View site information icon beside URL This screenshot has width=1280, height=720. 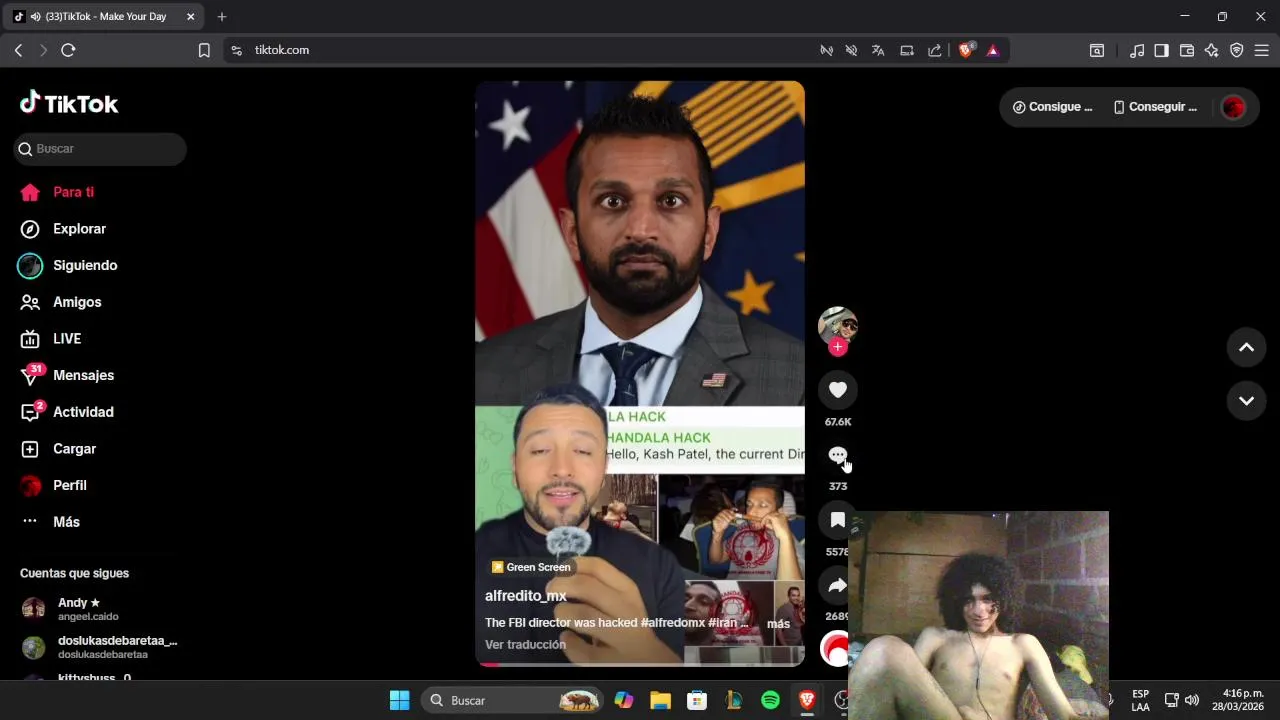click(236, 50)
